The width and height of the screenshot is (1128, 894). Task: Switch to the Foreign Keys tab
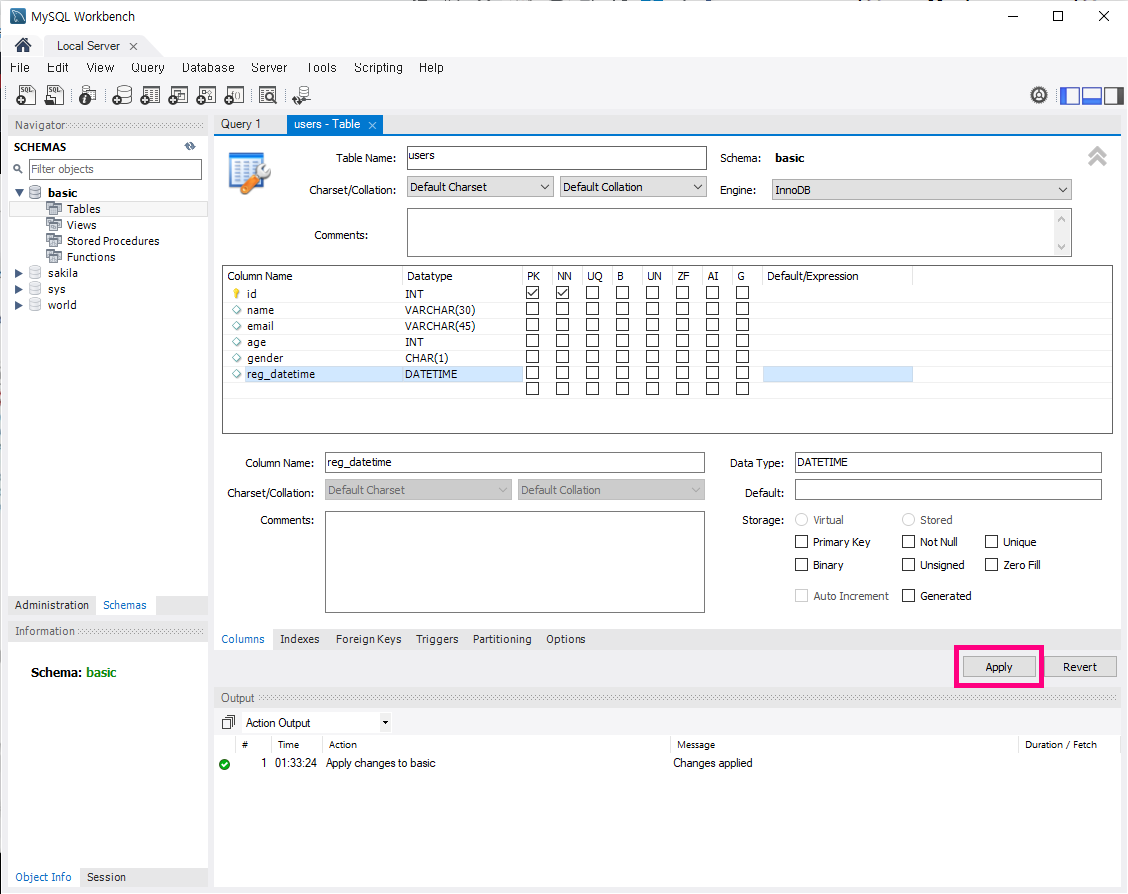click(x=368, y=639)
